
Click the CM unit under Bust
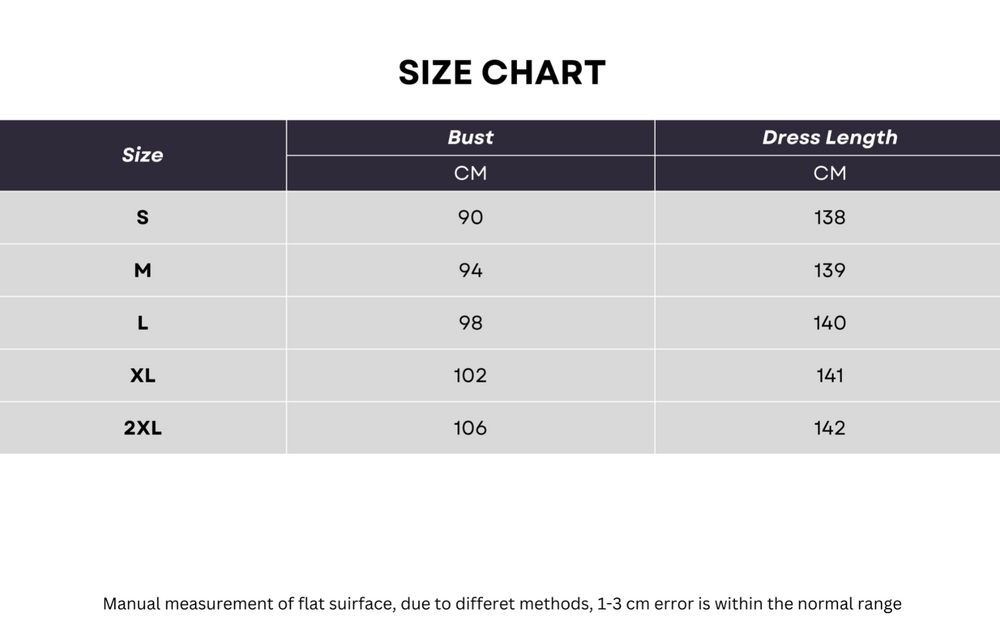click(471, 173)
